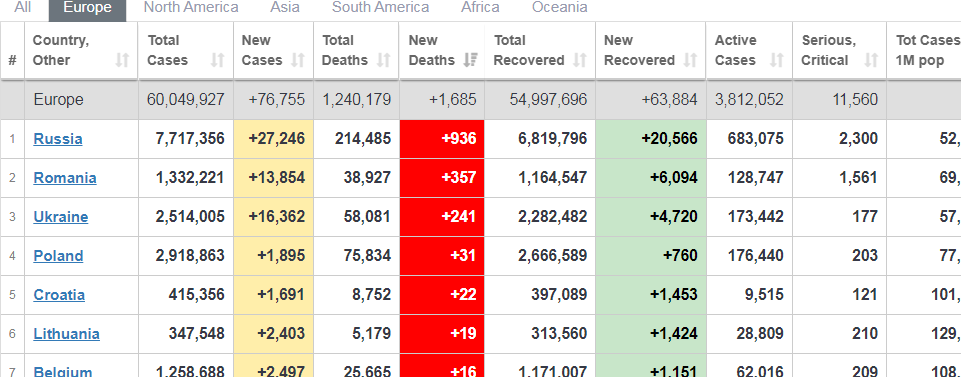Screen dimensions: 961x377
Task: Sort table by Active Cases arrows
Action: (x=777, y=60)
